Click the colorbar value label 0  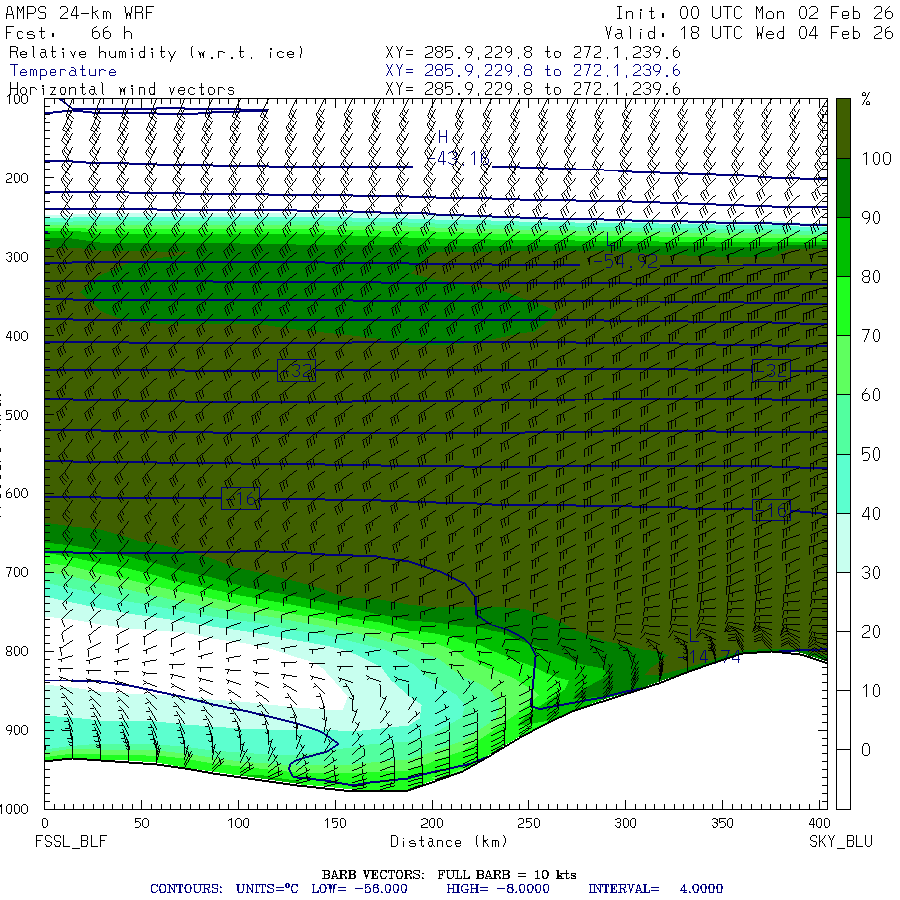[866, 750]
